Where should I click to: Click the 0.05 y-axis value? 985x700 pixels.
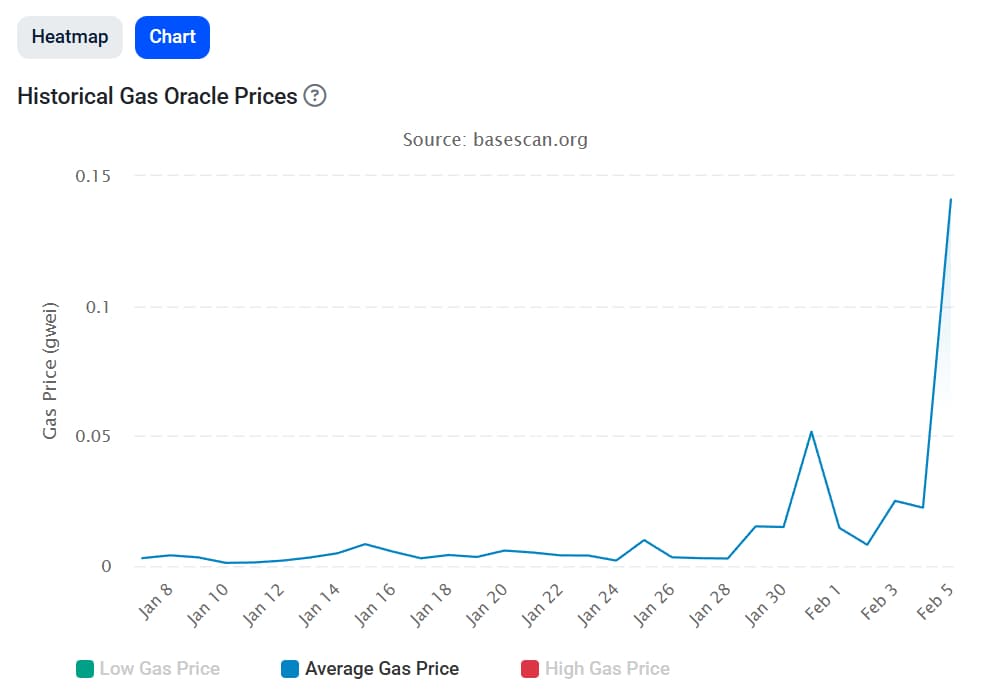point(93,436)
